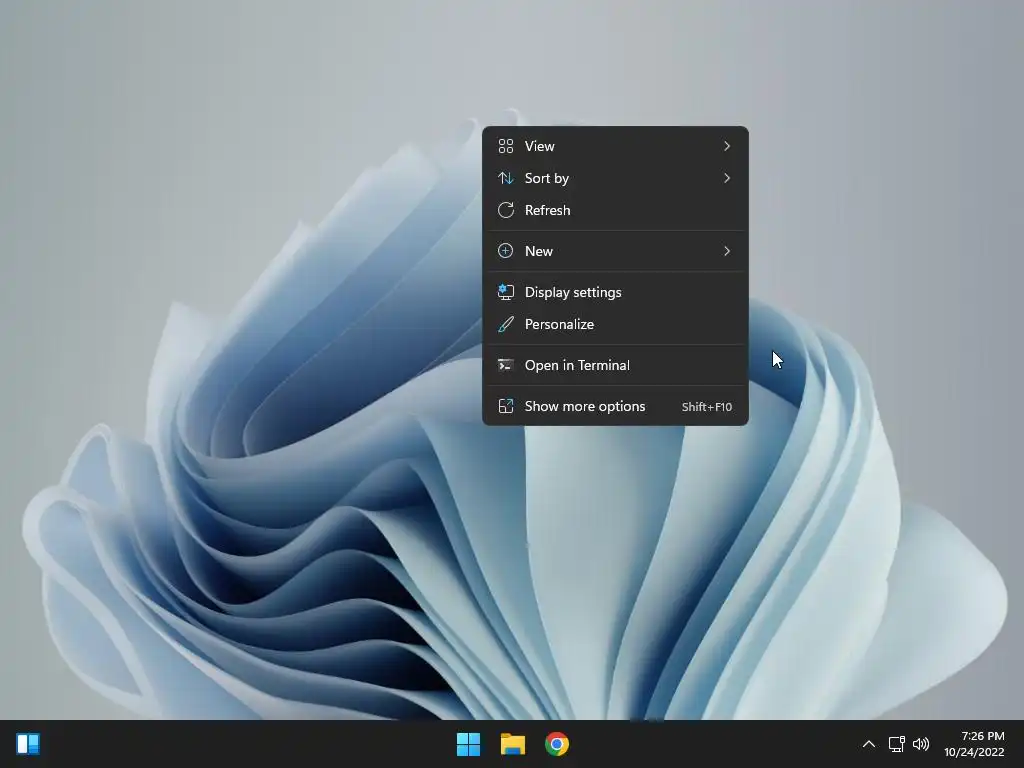Click Show more options

(615, 406)
